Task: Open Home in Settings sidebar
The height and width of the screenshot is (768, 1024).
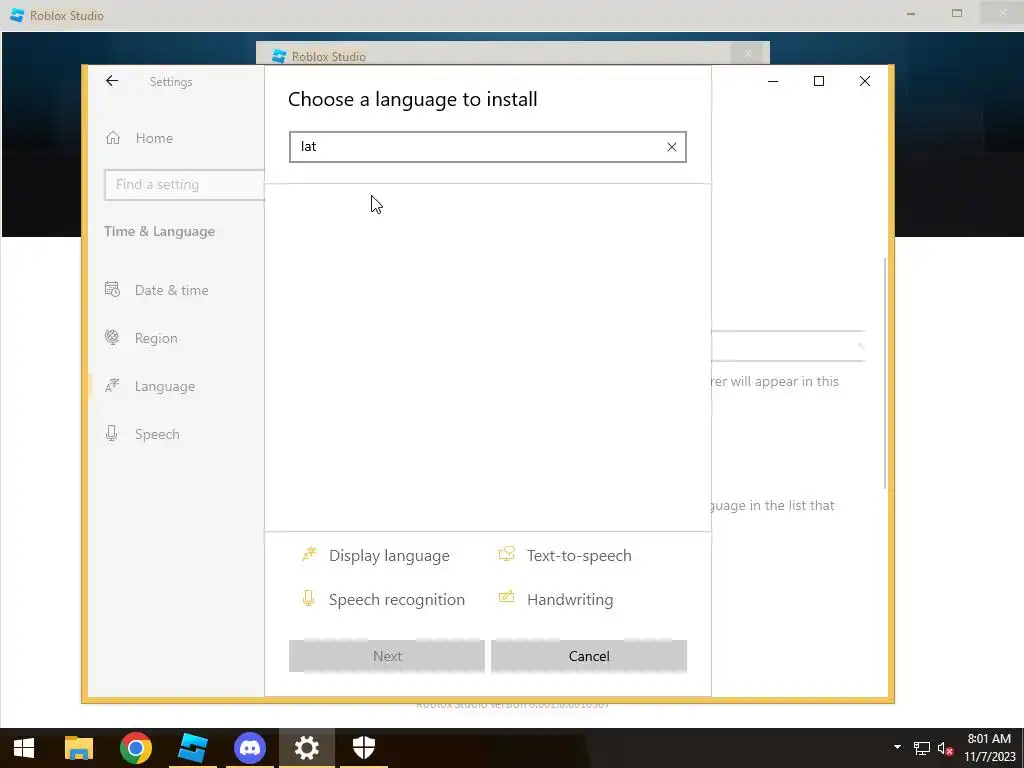Action: 154,138
